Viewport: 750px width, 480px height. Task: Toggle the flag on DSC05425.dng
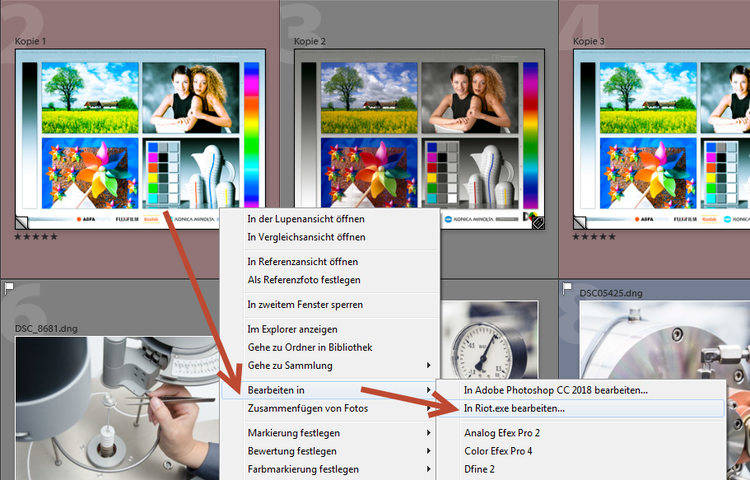tap(566, 288)
